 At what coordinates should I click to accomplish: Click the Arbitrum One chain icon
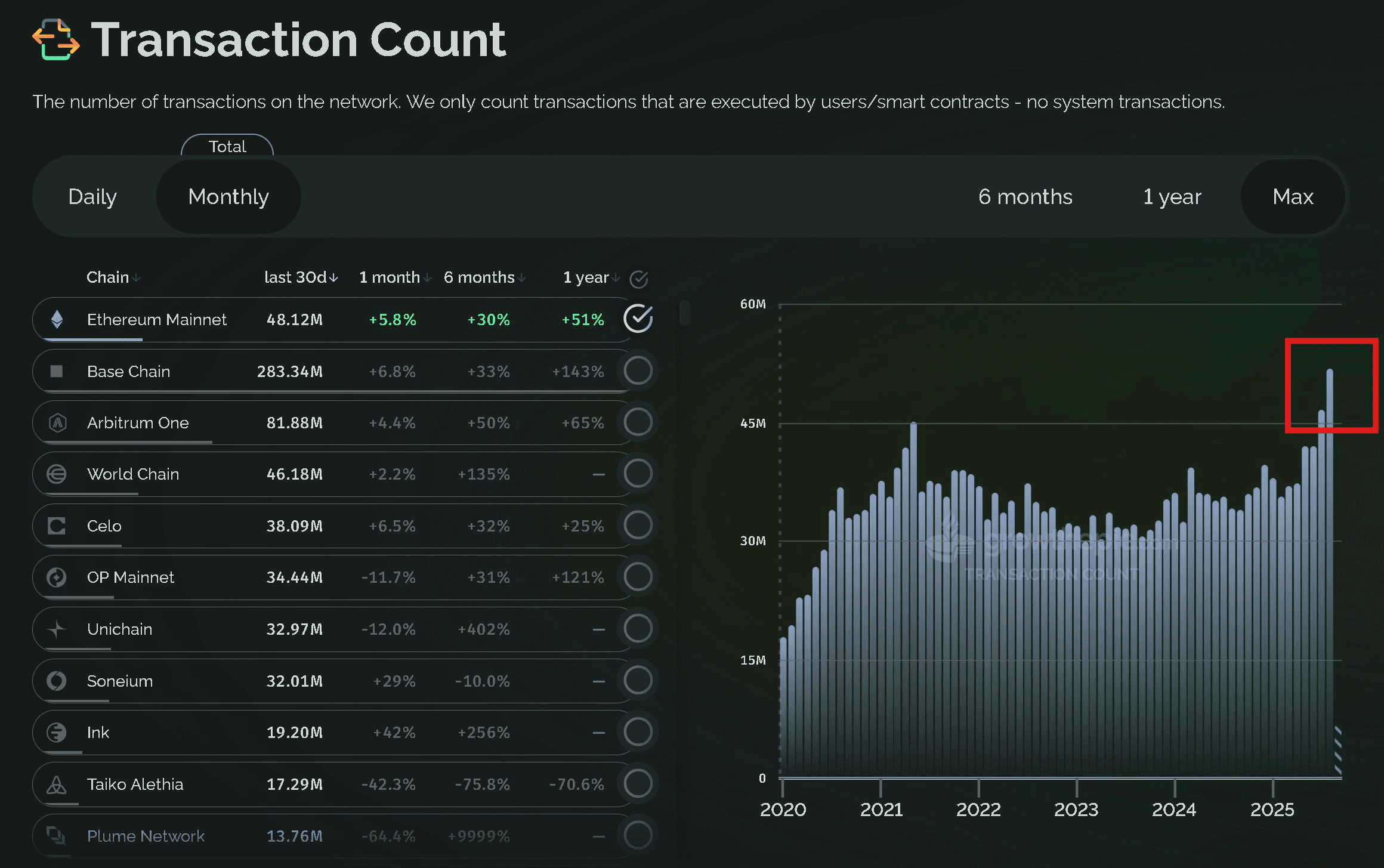click(57, 423)
